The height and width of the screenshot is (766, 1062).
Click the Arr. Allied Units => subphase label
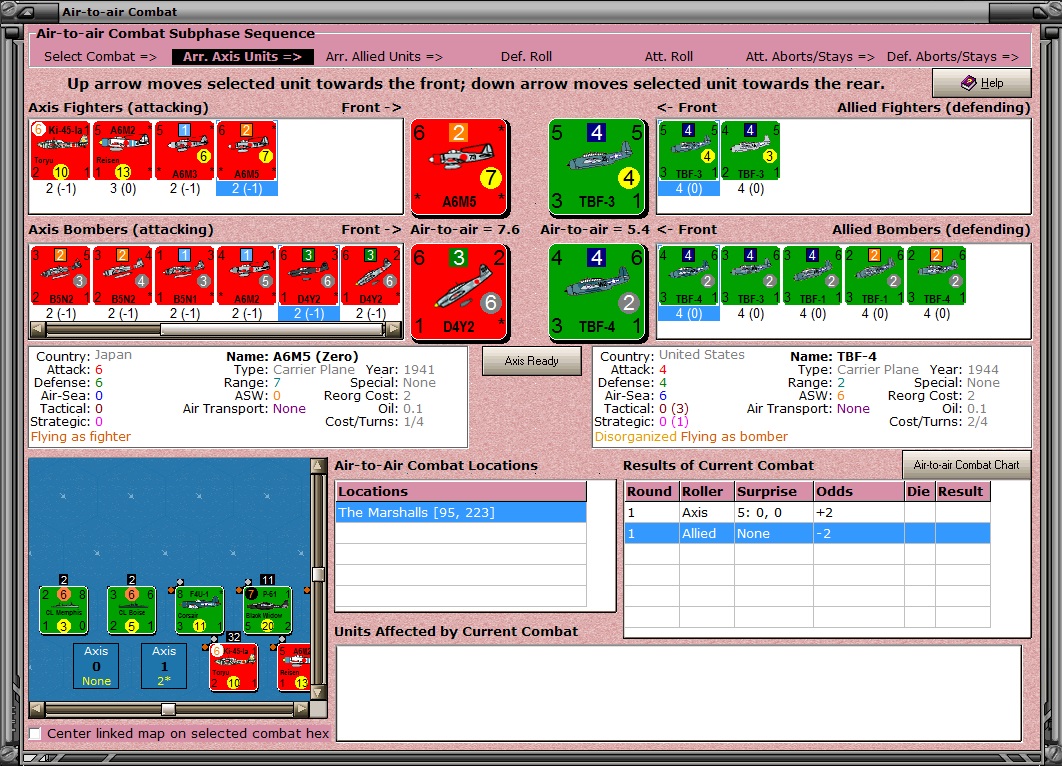384,57
